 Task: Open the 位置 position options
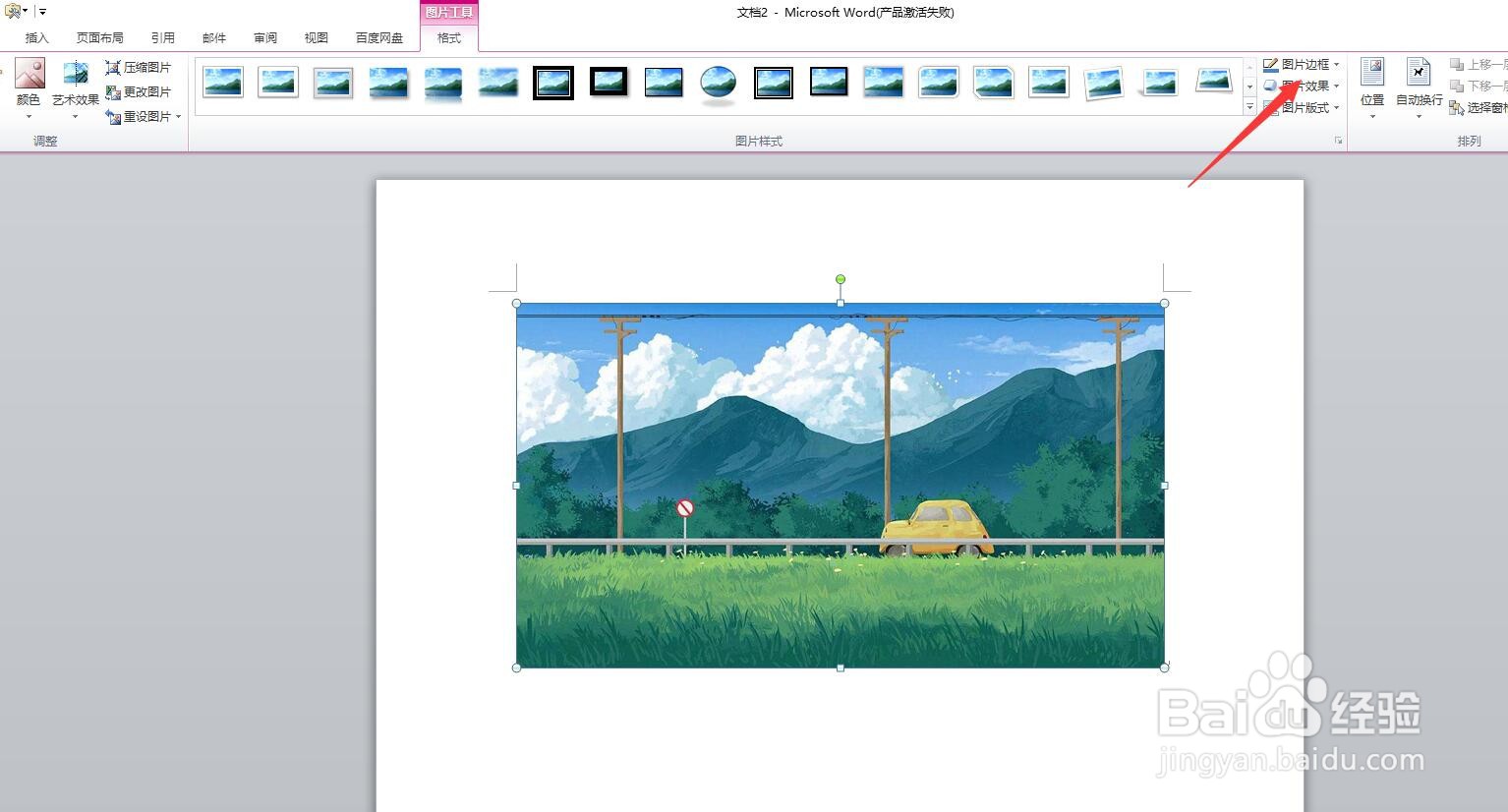(1372, 88)
